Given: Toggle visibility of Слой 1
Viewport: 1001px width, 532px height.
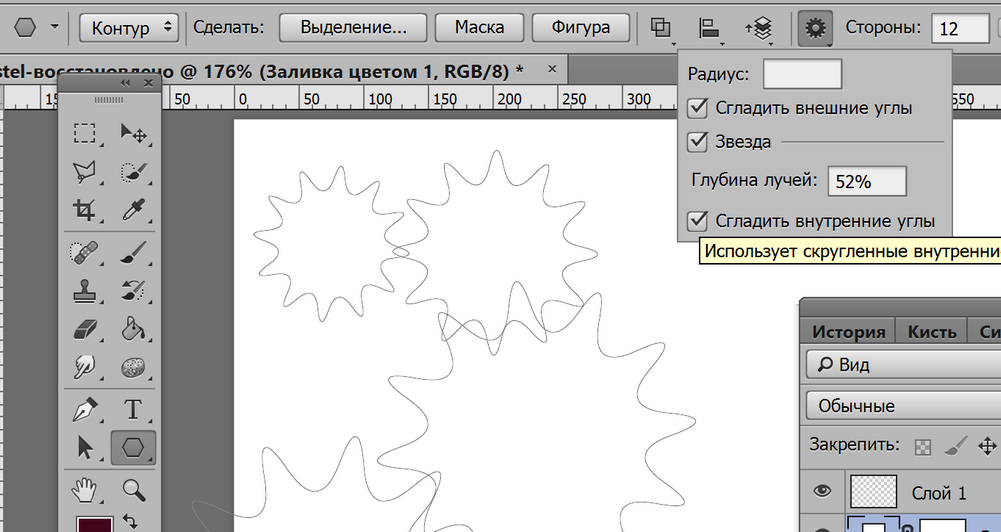Looking at the screenshot, I should [822, 490].
